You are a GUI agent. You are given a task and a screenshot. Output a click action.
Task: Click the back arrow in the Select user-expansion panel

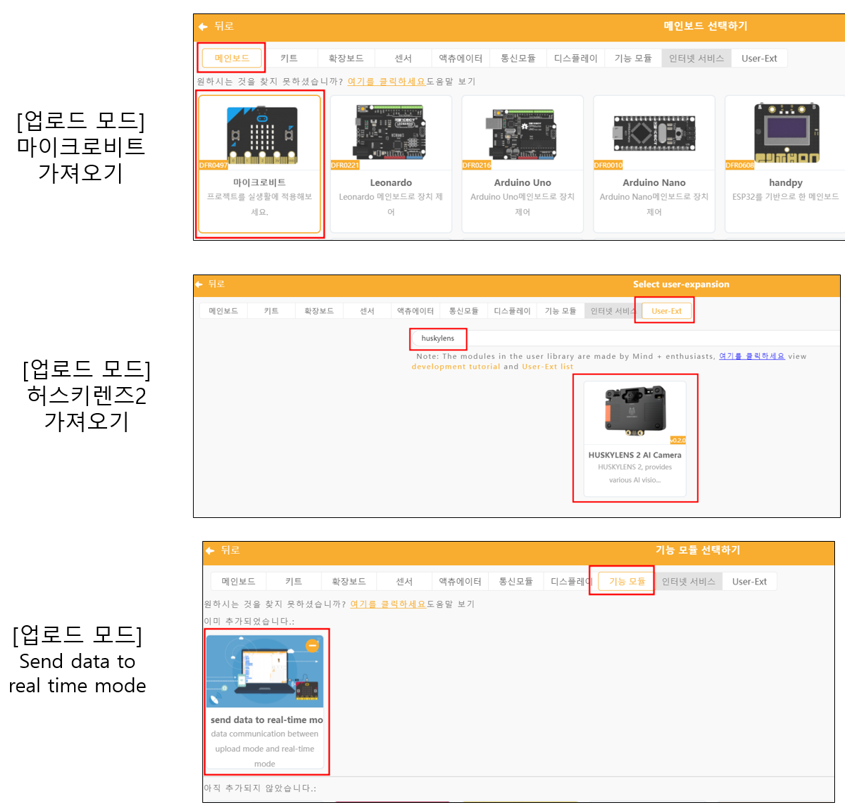click(x=199, y=284)
